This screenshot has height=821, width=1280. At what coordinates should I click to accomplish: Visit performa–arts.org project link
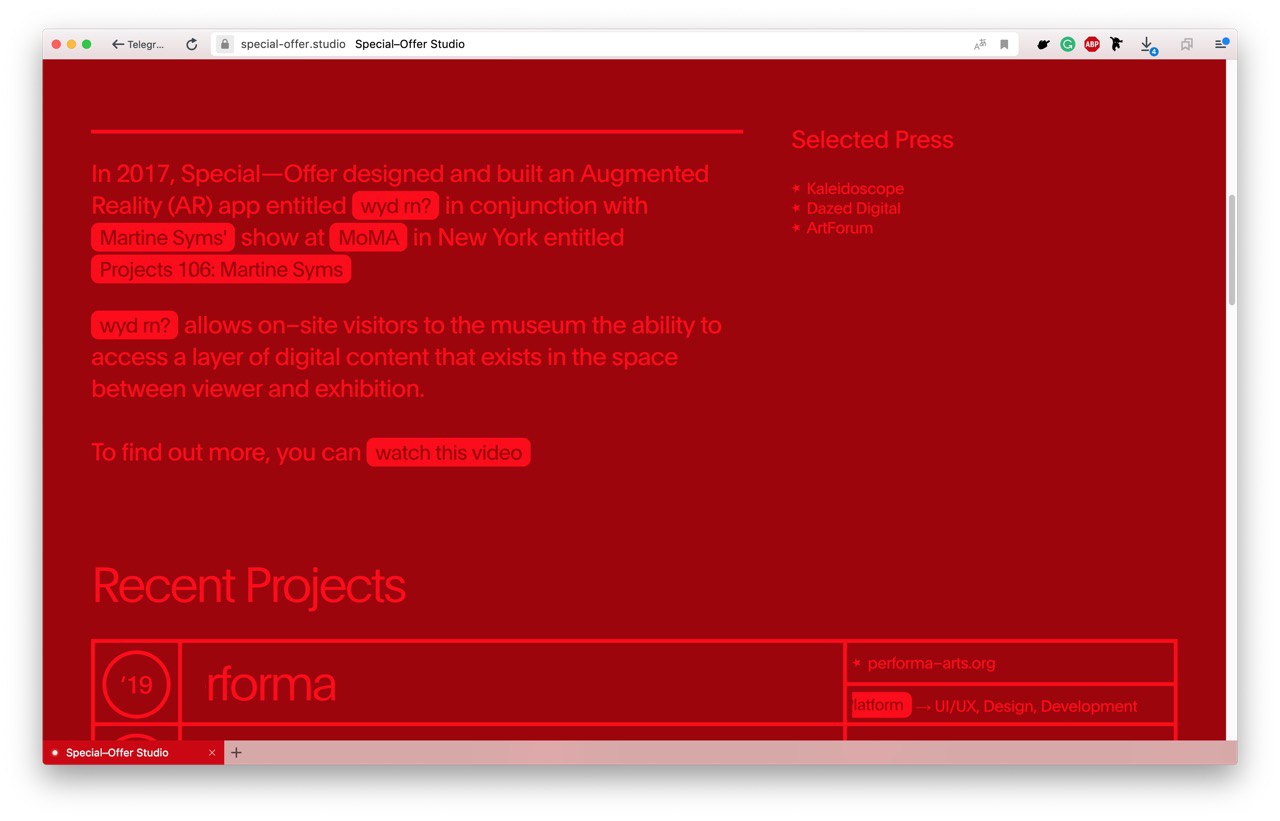931,664
